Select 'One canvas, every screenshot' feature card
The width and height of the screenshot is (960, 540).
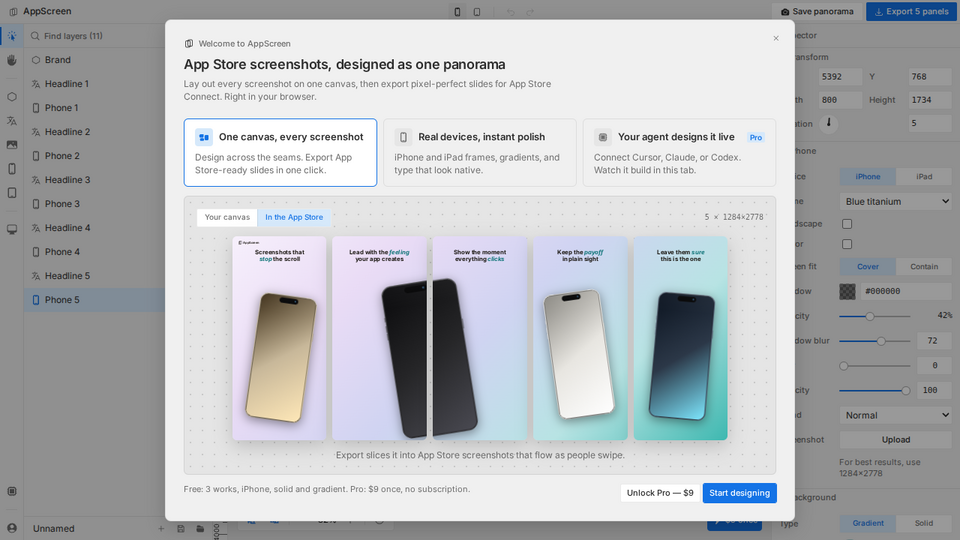280,152
